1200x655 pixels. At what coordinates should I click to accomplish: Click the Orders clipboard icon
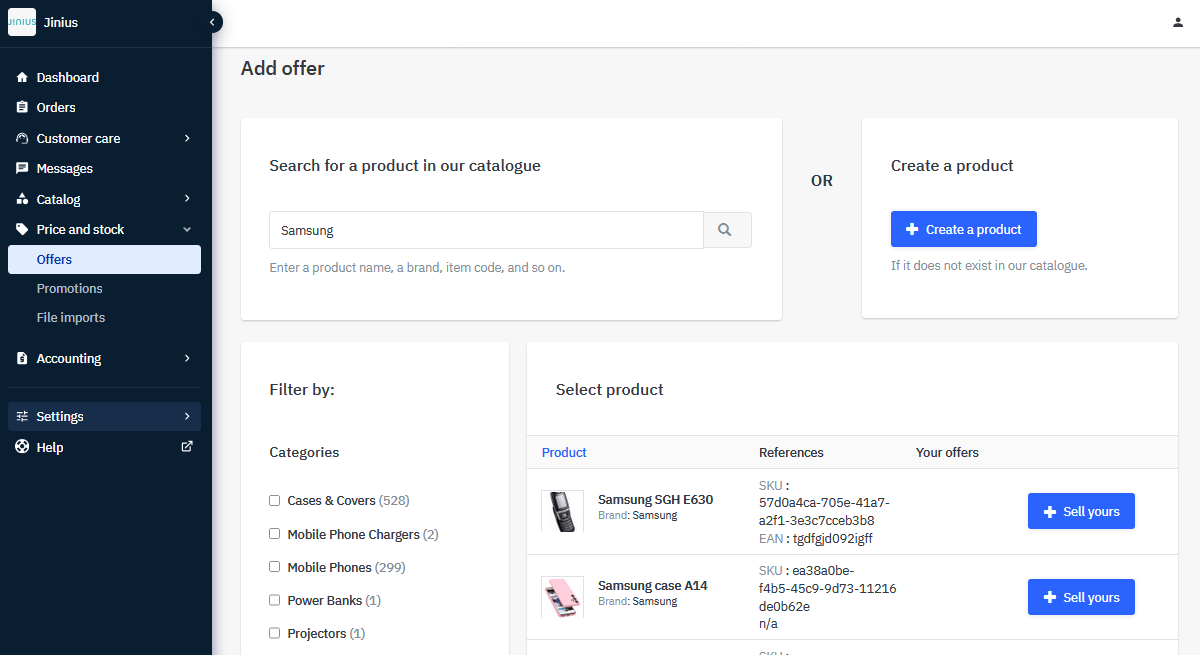[22, 107]
